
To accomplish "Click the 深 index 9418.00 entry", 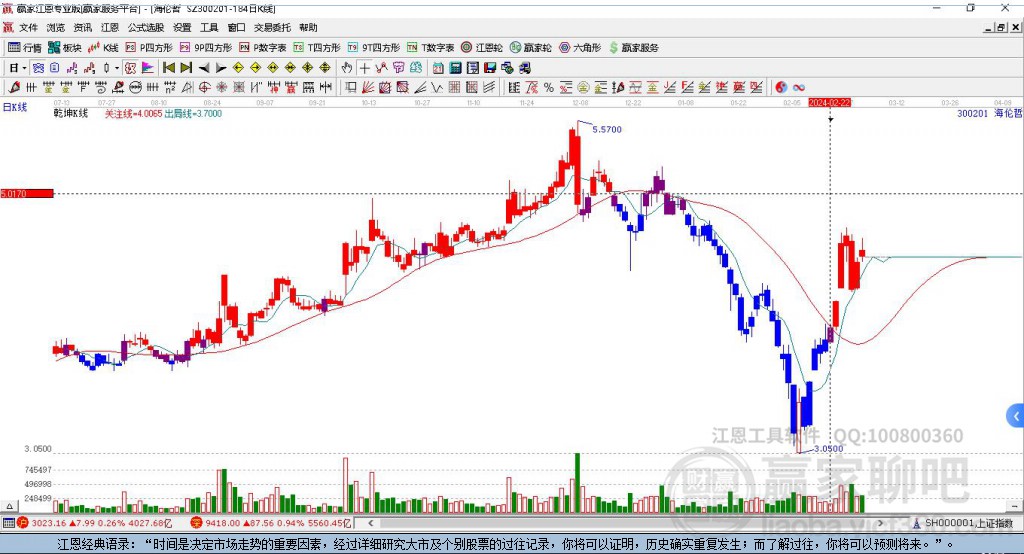I will [x=270, y=523].
